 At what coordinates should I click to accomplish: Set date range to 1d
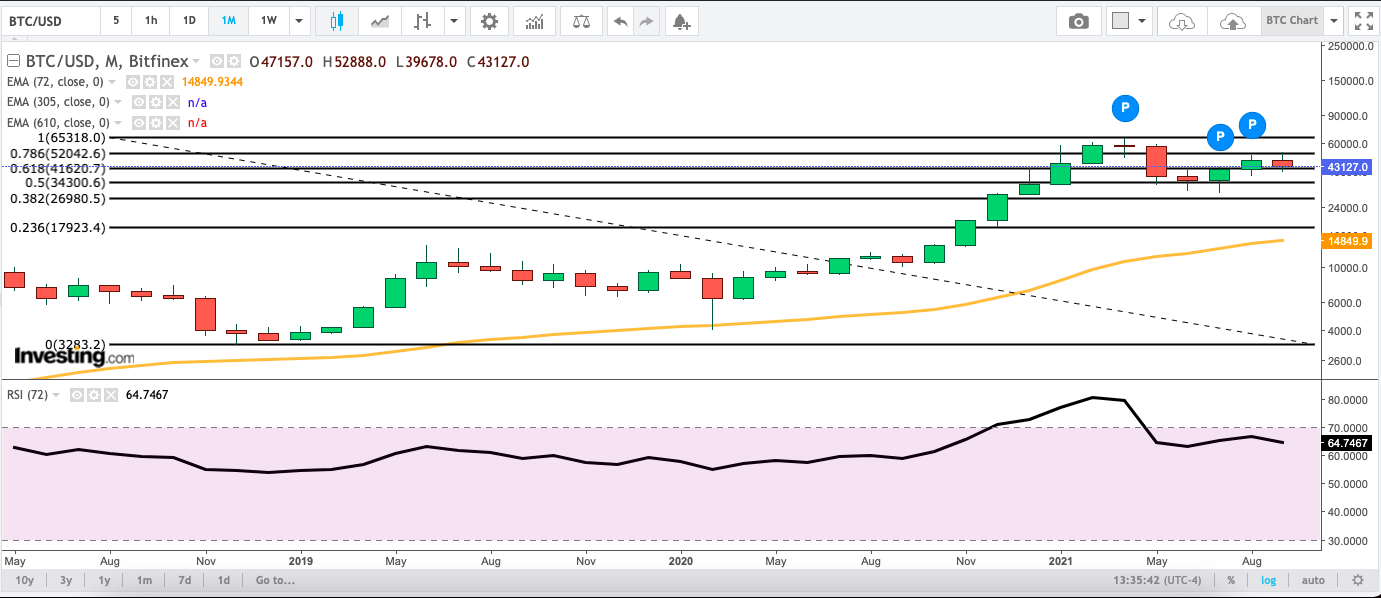(224, 580)
